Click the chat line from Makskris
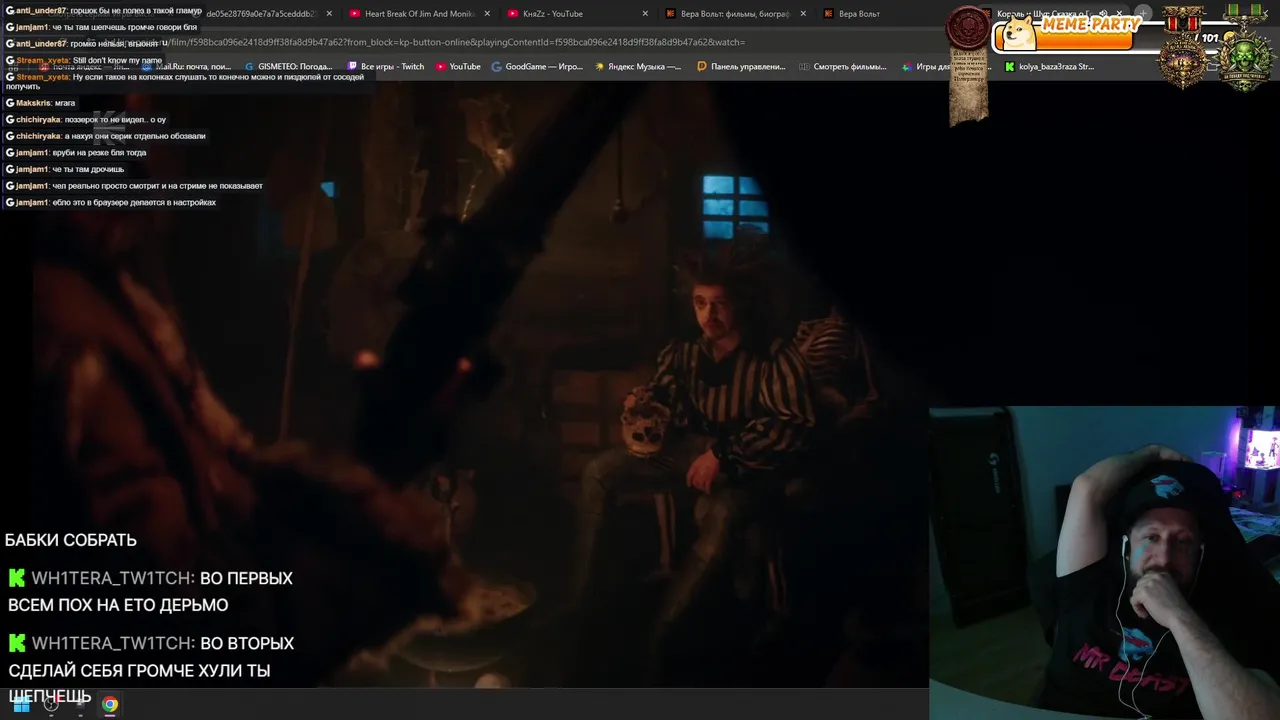1280x720 pixels. tap(41, 103)
